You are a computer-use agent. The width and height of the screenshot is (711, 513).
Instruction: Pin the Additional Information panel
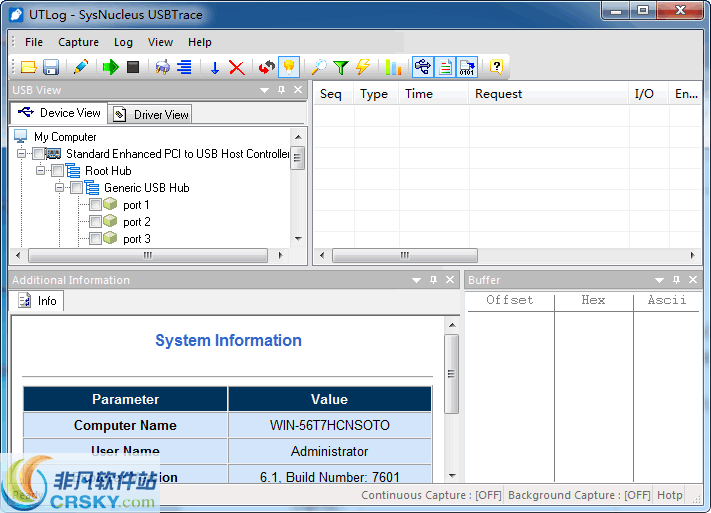pos(433,280)
